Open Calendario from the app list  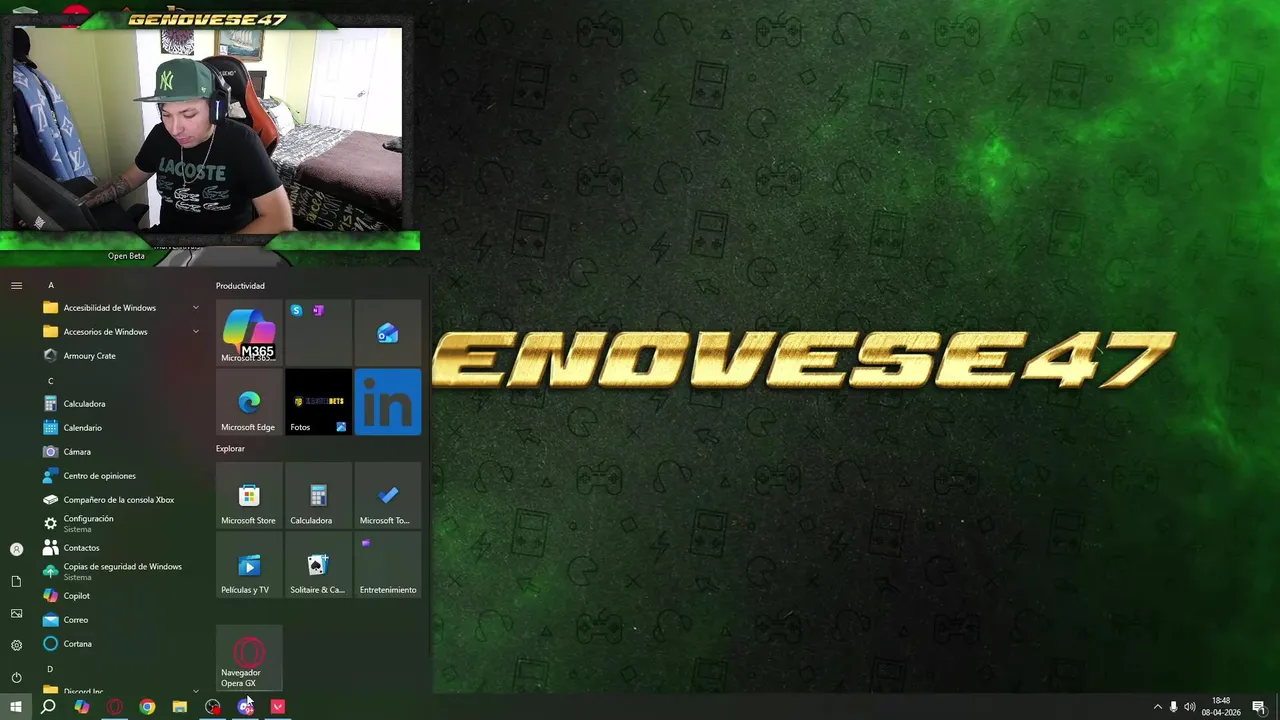pos(121,428)
